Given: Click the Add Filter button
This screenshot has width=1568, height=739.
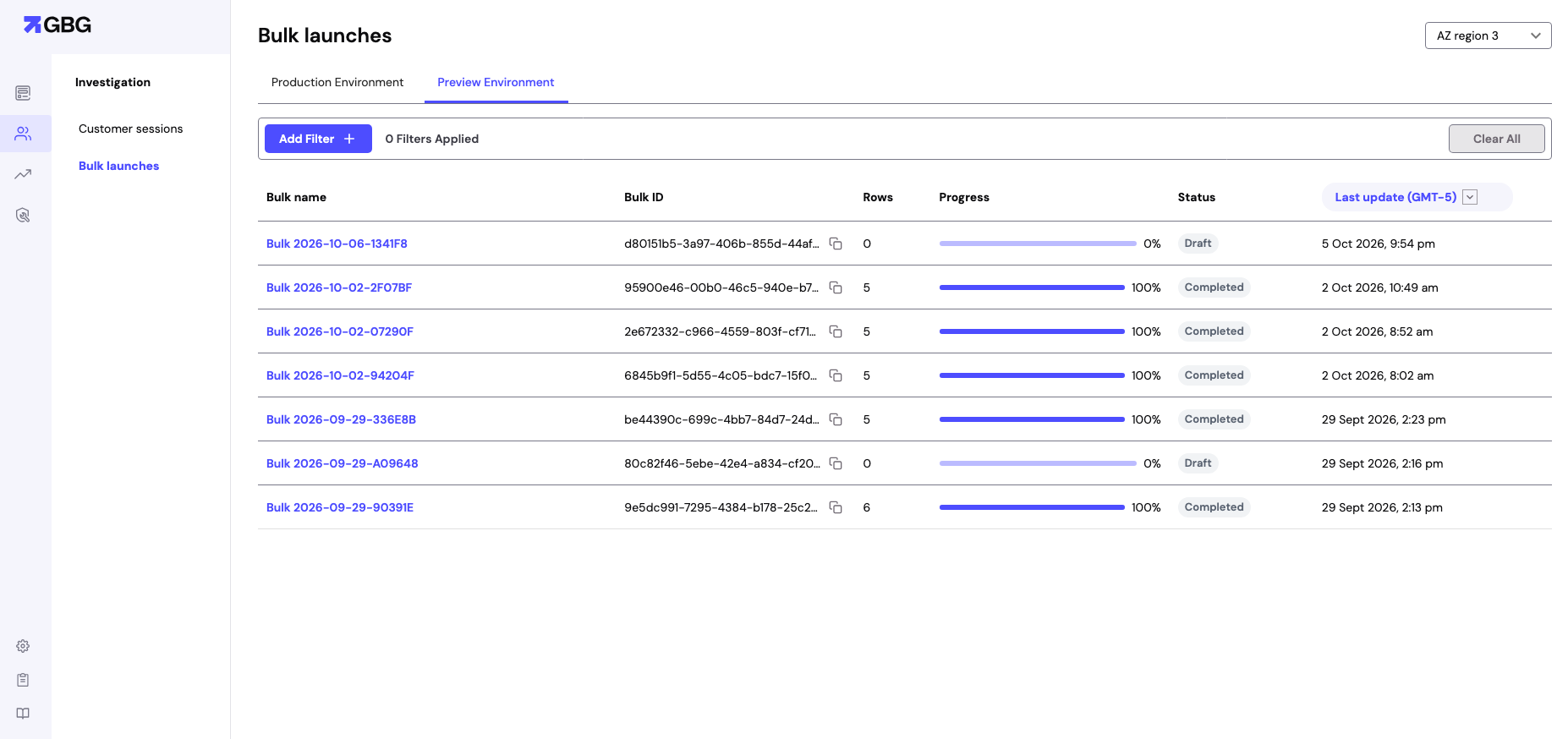Looking at the screenshot, I should [318, 139].
